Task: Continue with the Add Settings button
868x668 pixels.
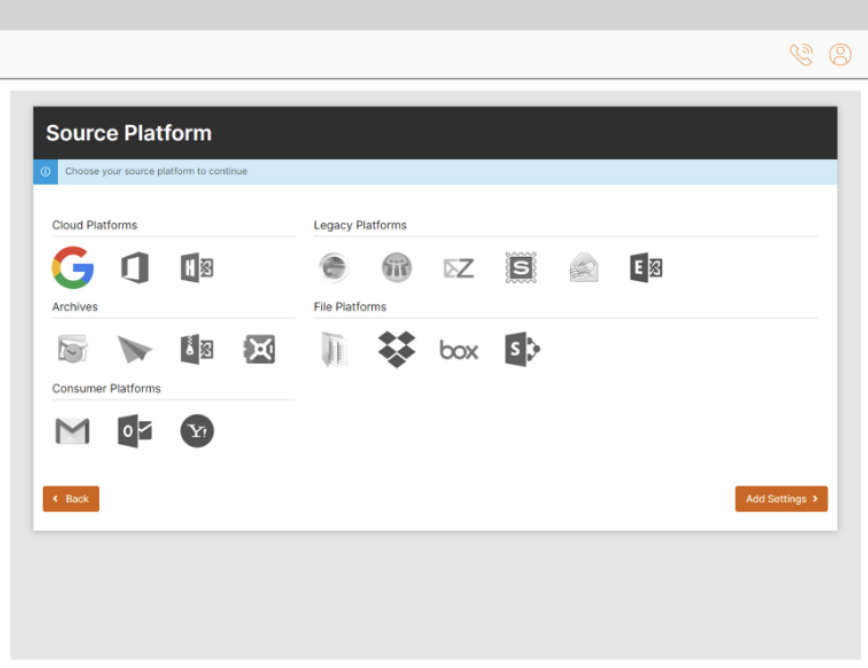Action: coord(781,499)
